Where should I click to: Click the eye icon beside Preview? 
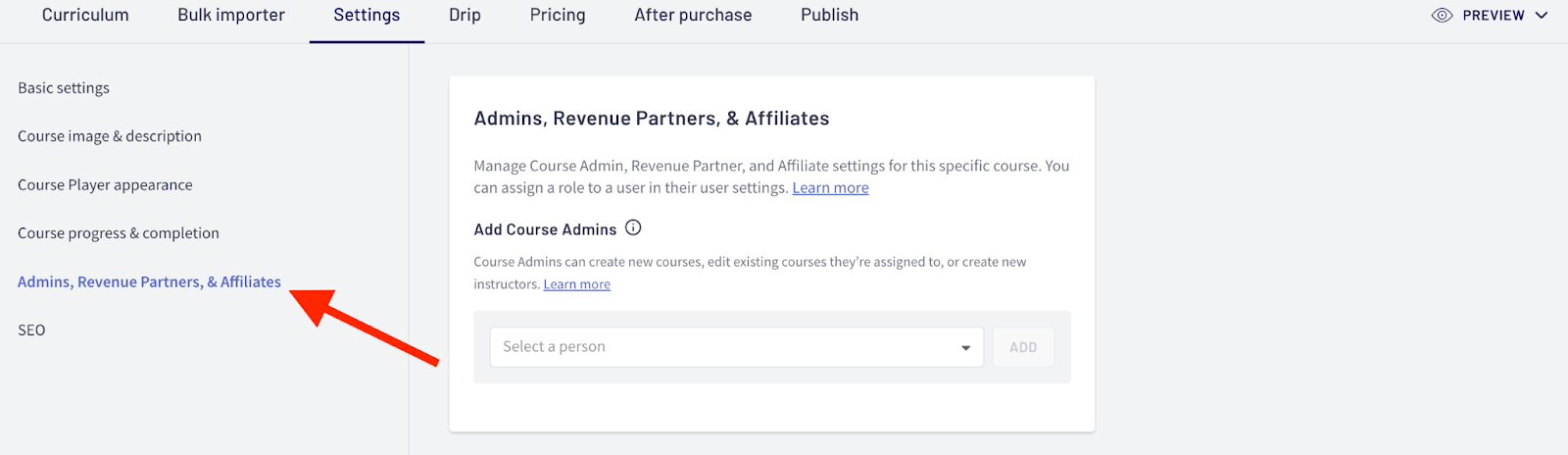[1442, 16]
